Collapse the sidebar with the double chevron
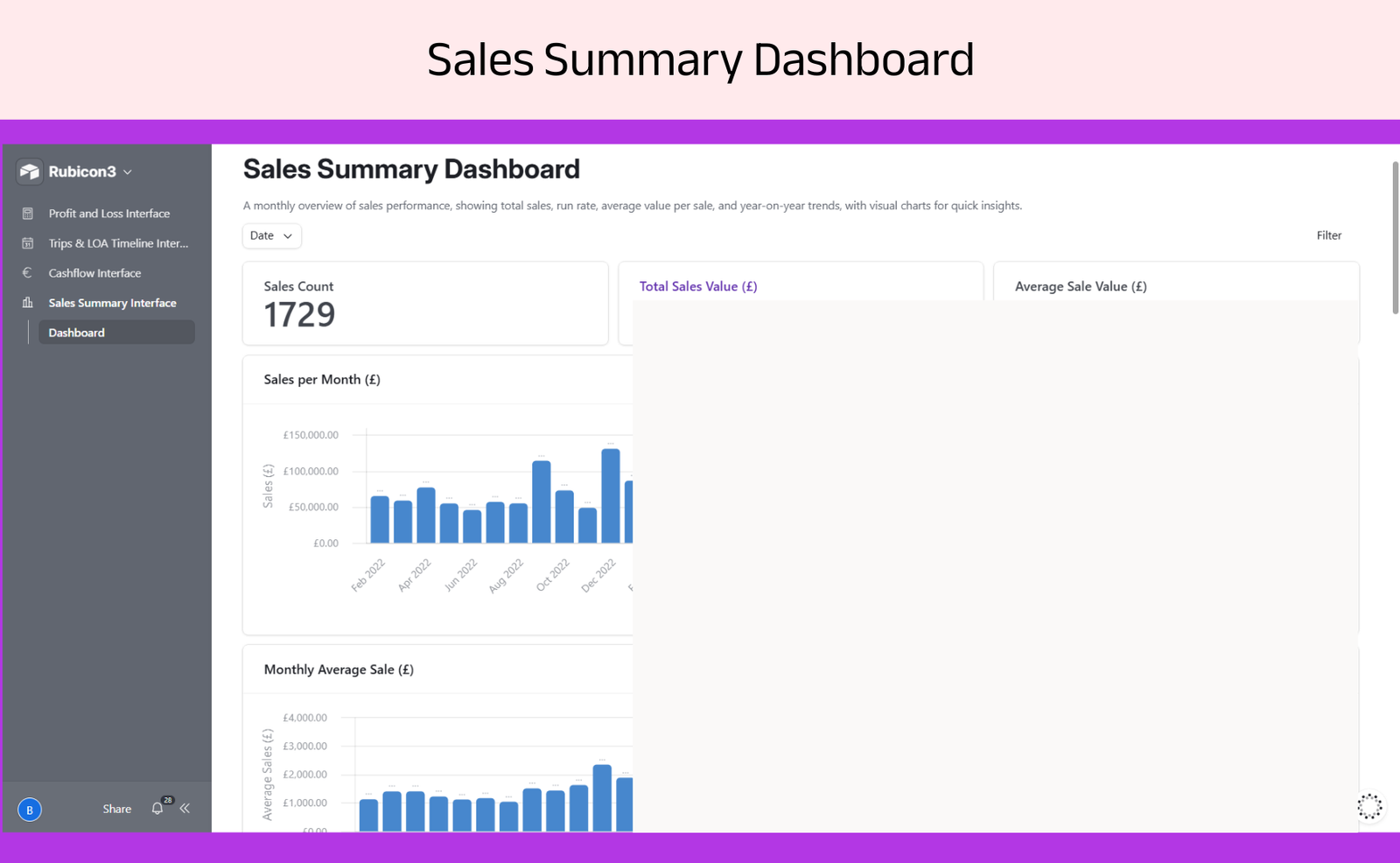 coord(185,809)
